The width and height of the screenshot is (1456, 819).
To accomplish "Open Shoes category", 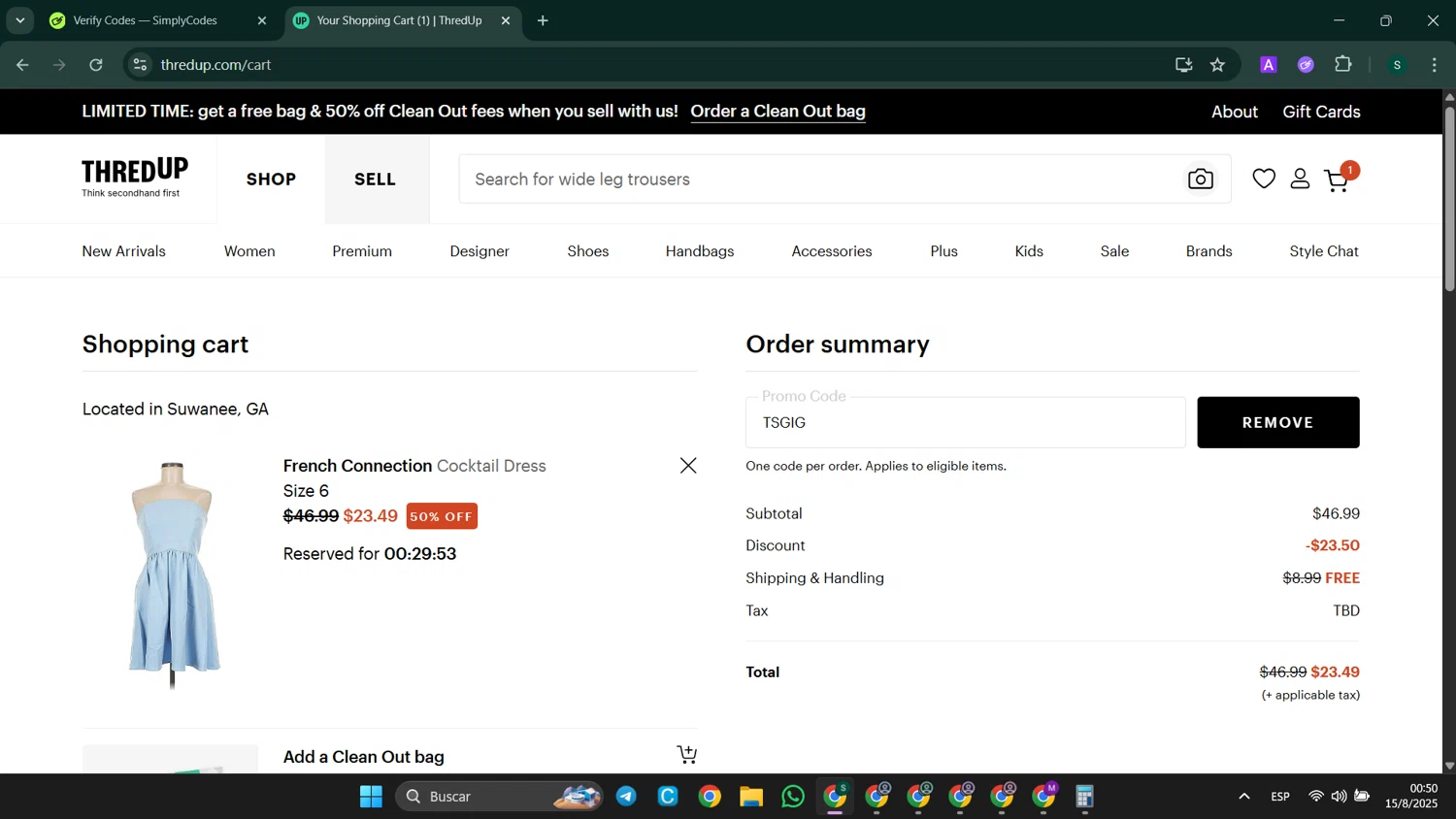I will pyautogui.click(x=588, y=251).
